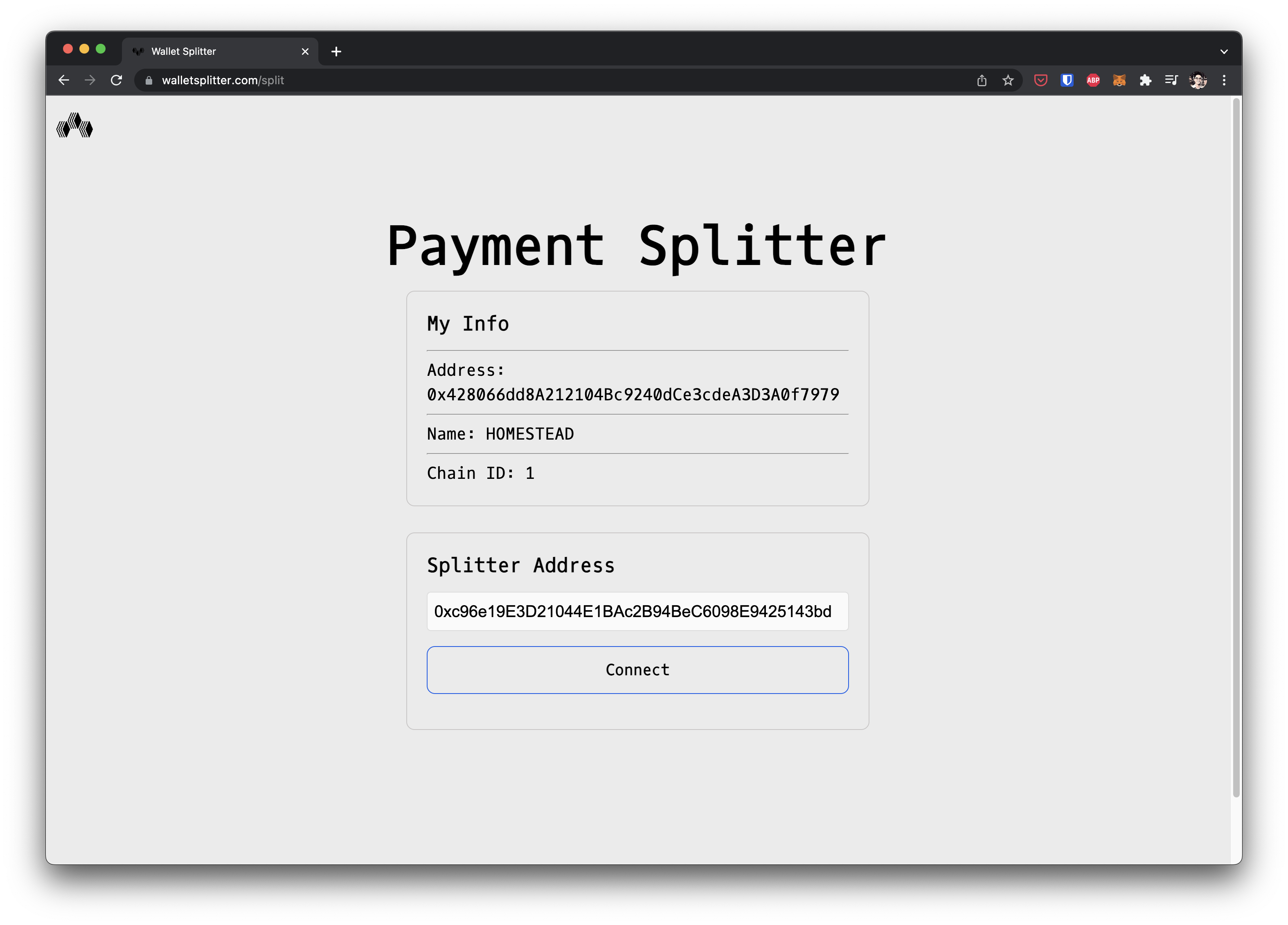
Task: View site lock security info
Action: click(149, 81)
